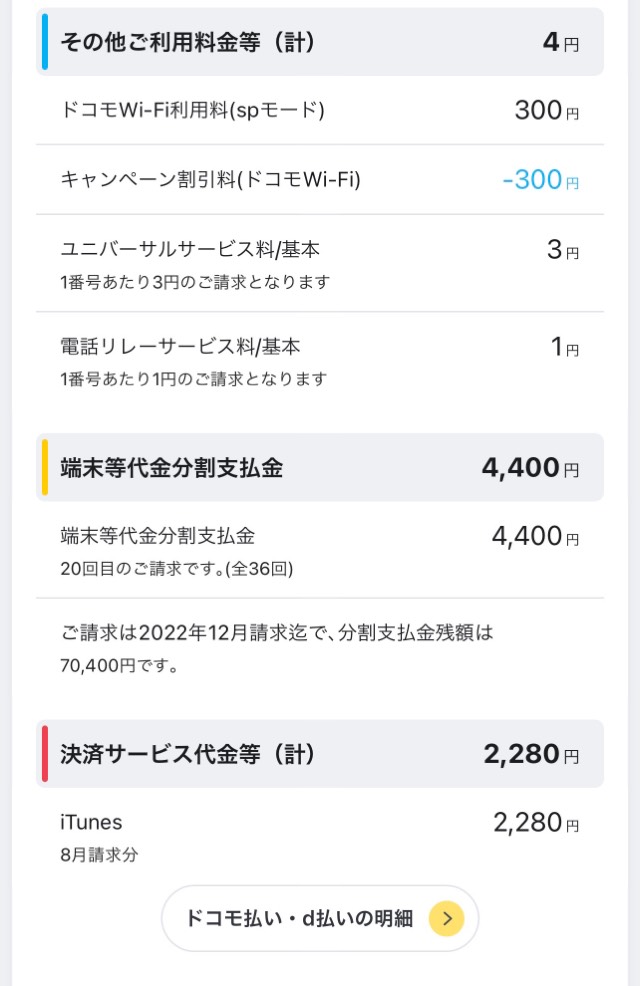Viewport: 640px width, 986px height.
Task: Select the ドコモWi-Fi利用料(spモード) row
Action: pyautogui.click(x=320, y=111)
